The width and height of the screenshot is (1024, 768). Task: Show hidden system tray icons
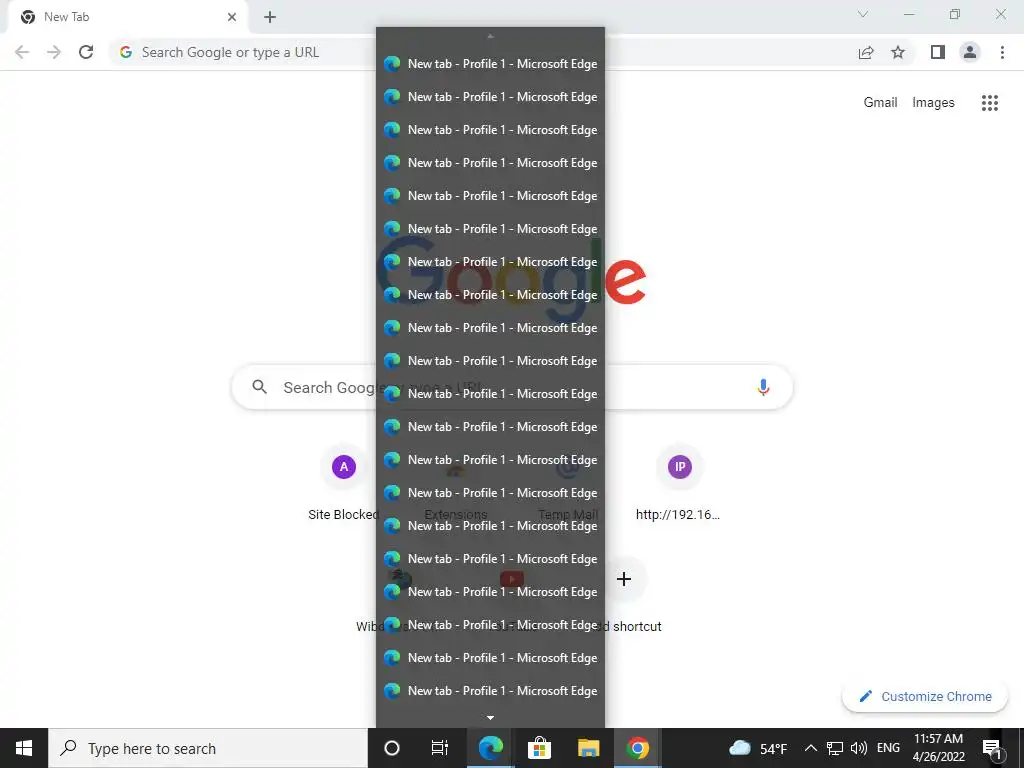[810, 748]
